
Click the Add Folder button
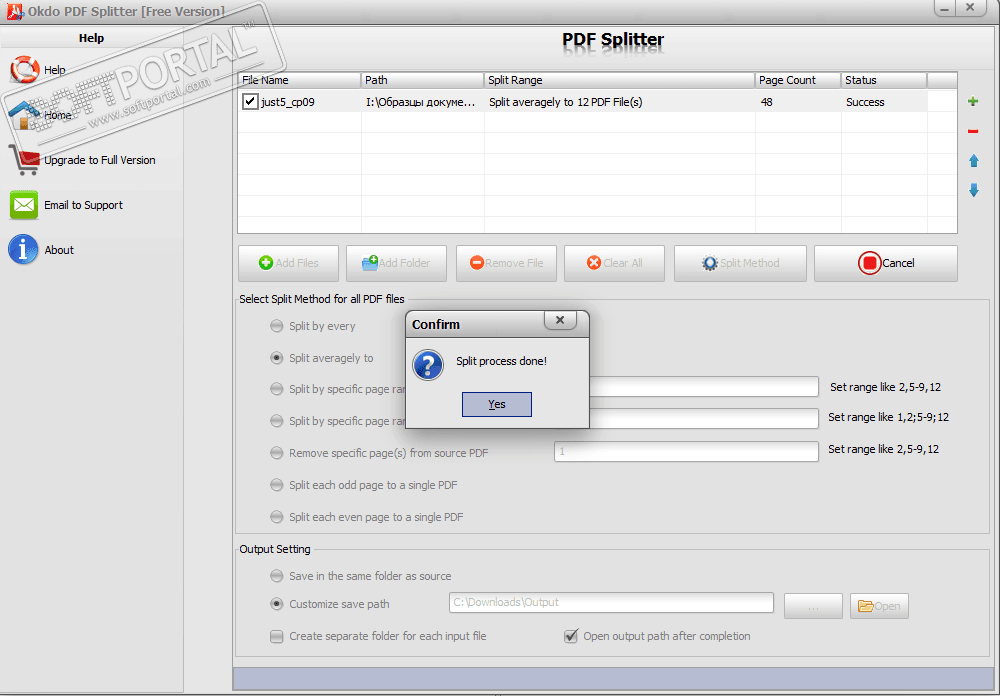click(396, 263)
